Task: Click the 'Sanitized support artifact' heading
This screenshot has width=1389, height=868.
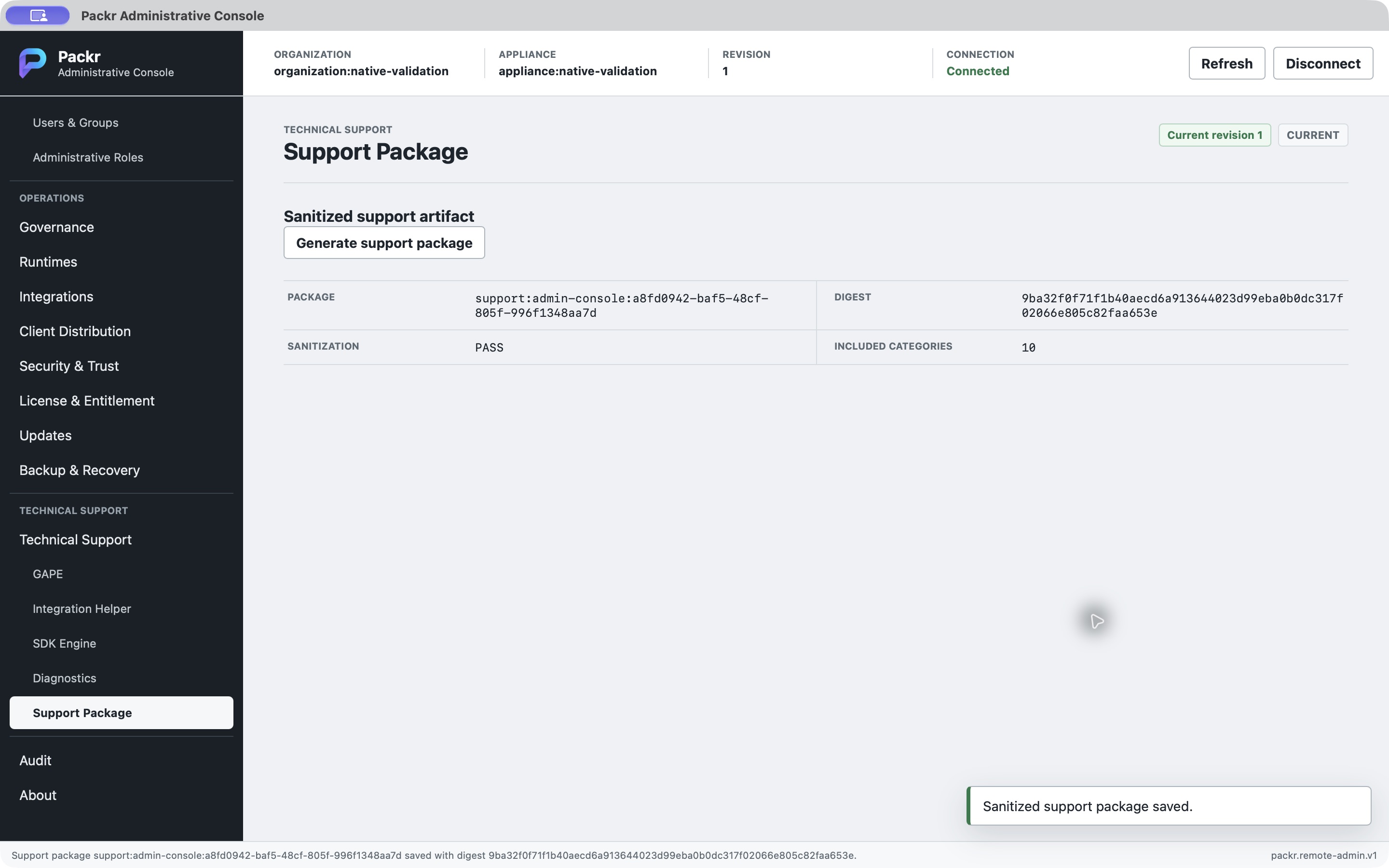Action: click(379, 217)
